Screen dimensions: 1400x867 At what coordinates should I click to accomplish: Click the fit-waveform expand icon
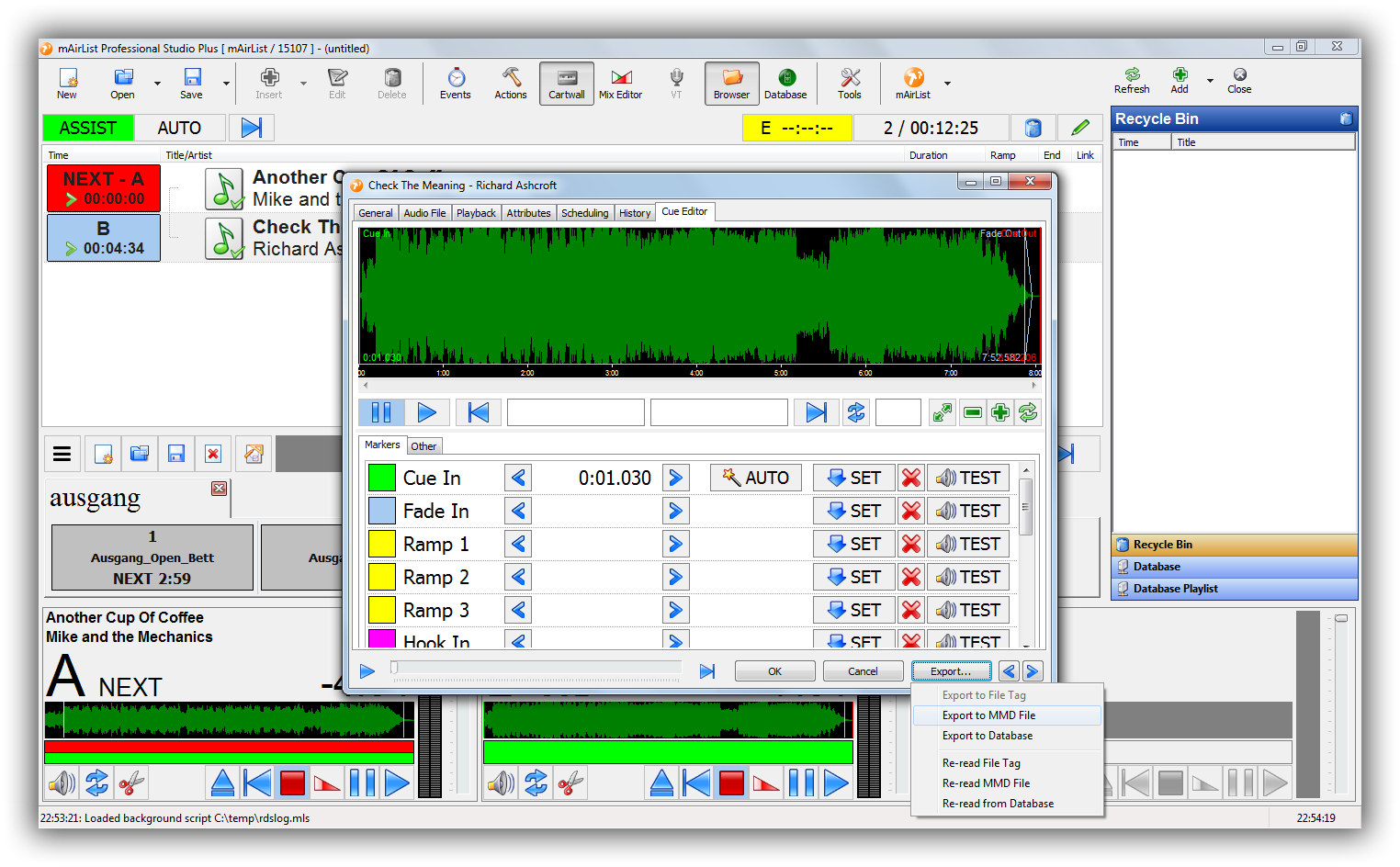click(x=943, y=412)
